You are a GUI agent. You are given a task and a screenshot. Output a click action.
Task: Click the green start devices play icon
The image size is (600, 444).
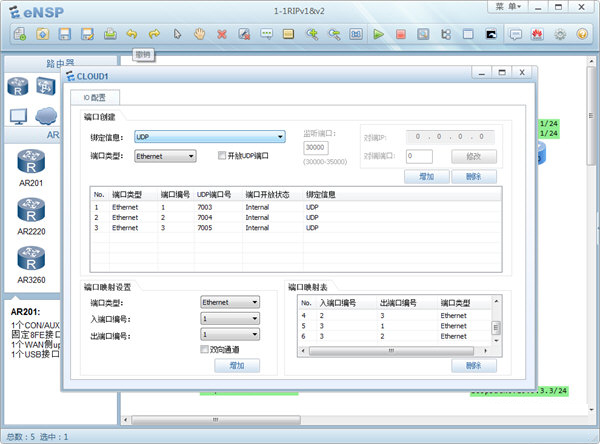[x=378, y=34]
